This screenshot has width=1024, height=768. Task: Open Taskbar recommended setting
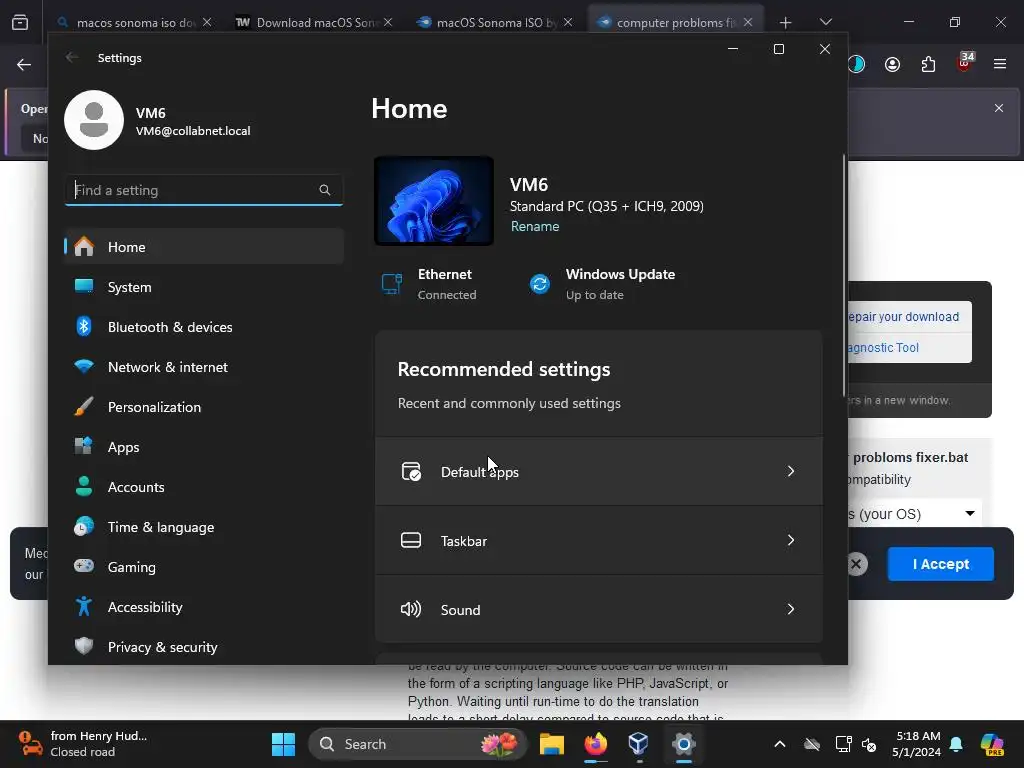599,541
